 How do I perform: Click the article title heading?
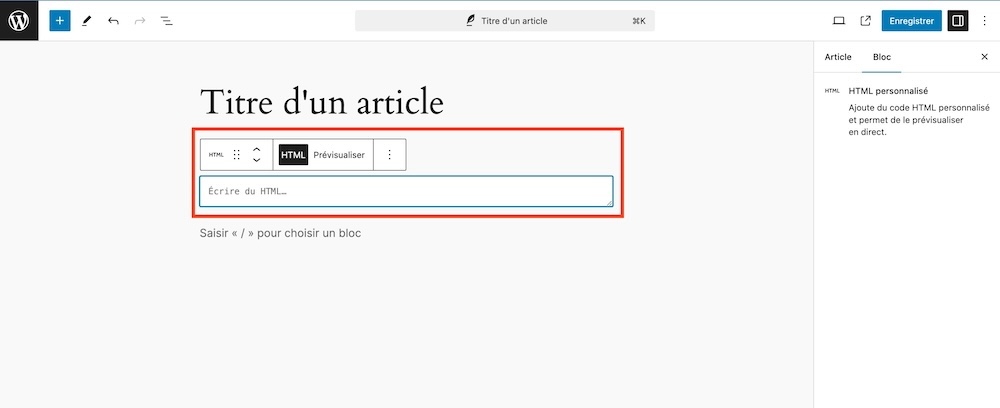coord(322,102)
